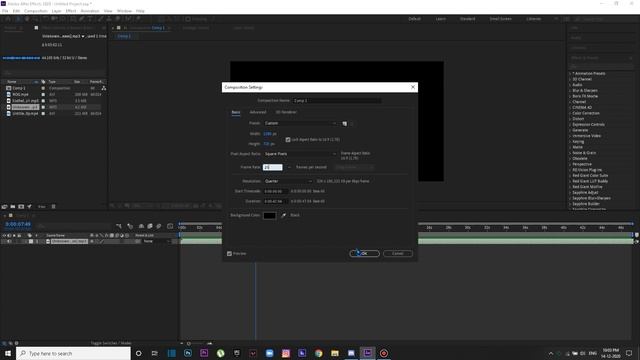Create a new composition from Project panel
The width and height of the screenshot is (640, 360).
21,207
